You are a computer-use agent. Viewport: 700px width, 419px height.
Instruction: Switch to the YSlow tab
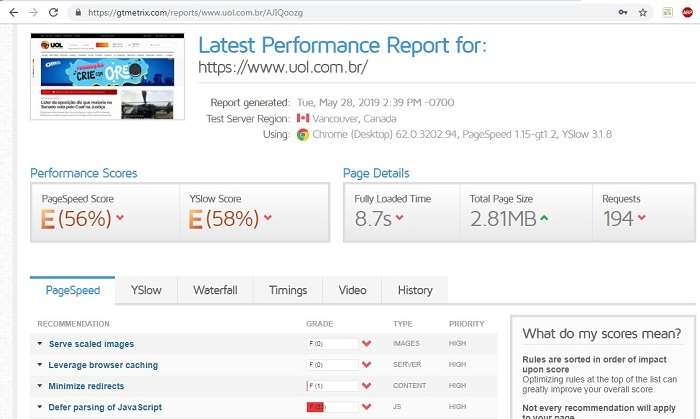146,290
